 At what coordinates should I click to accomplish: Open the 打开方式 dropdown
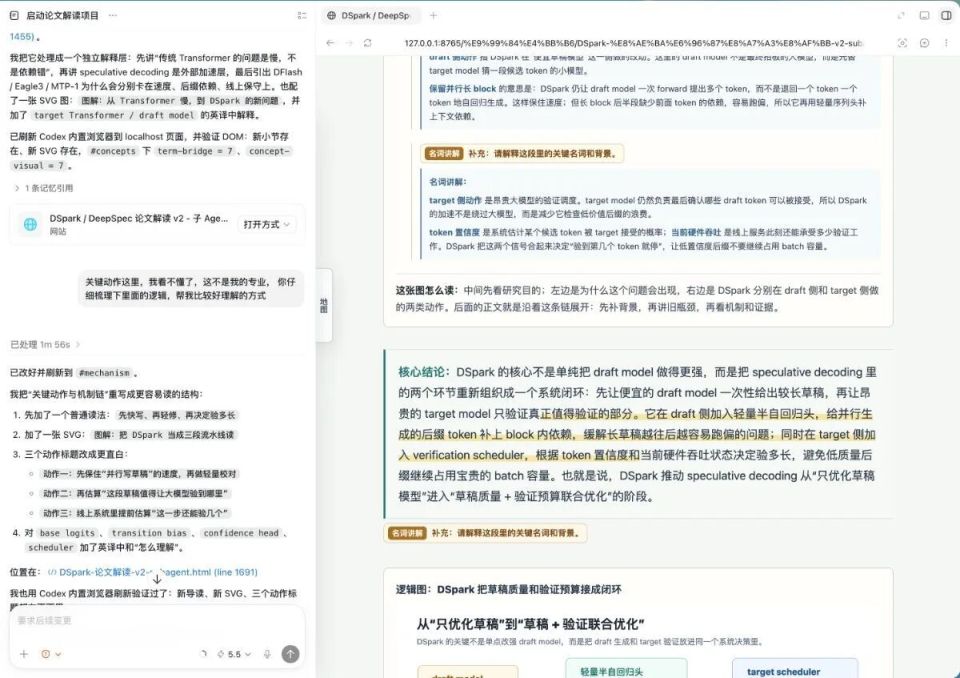pyautogui.click(x=266, y=224)
